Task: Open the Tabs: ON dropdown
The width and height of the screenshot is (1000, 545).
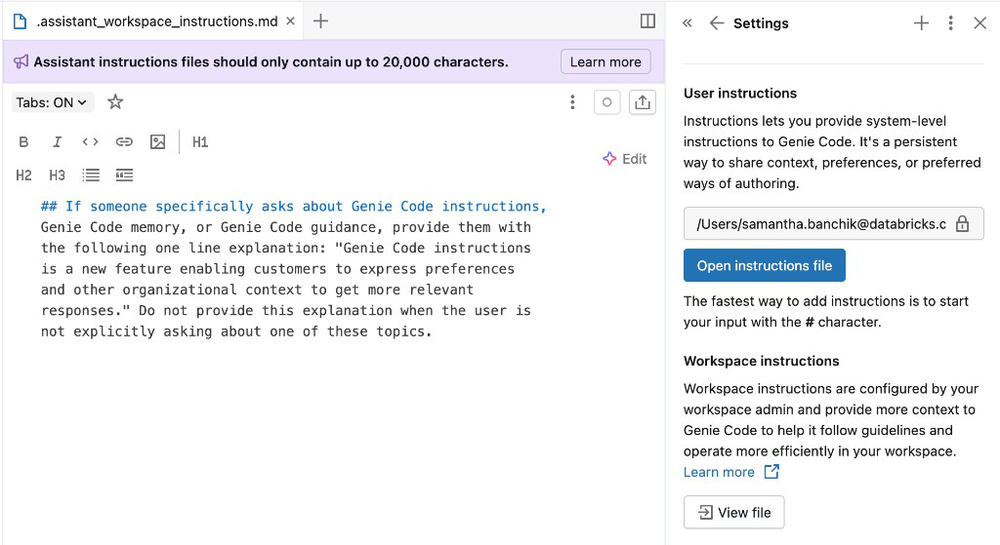Action: pyautogui.click(x=52, y=102)
